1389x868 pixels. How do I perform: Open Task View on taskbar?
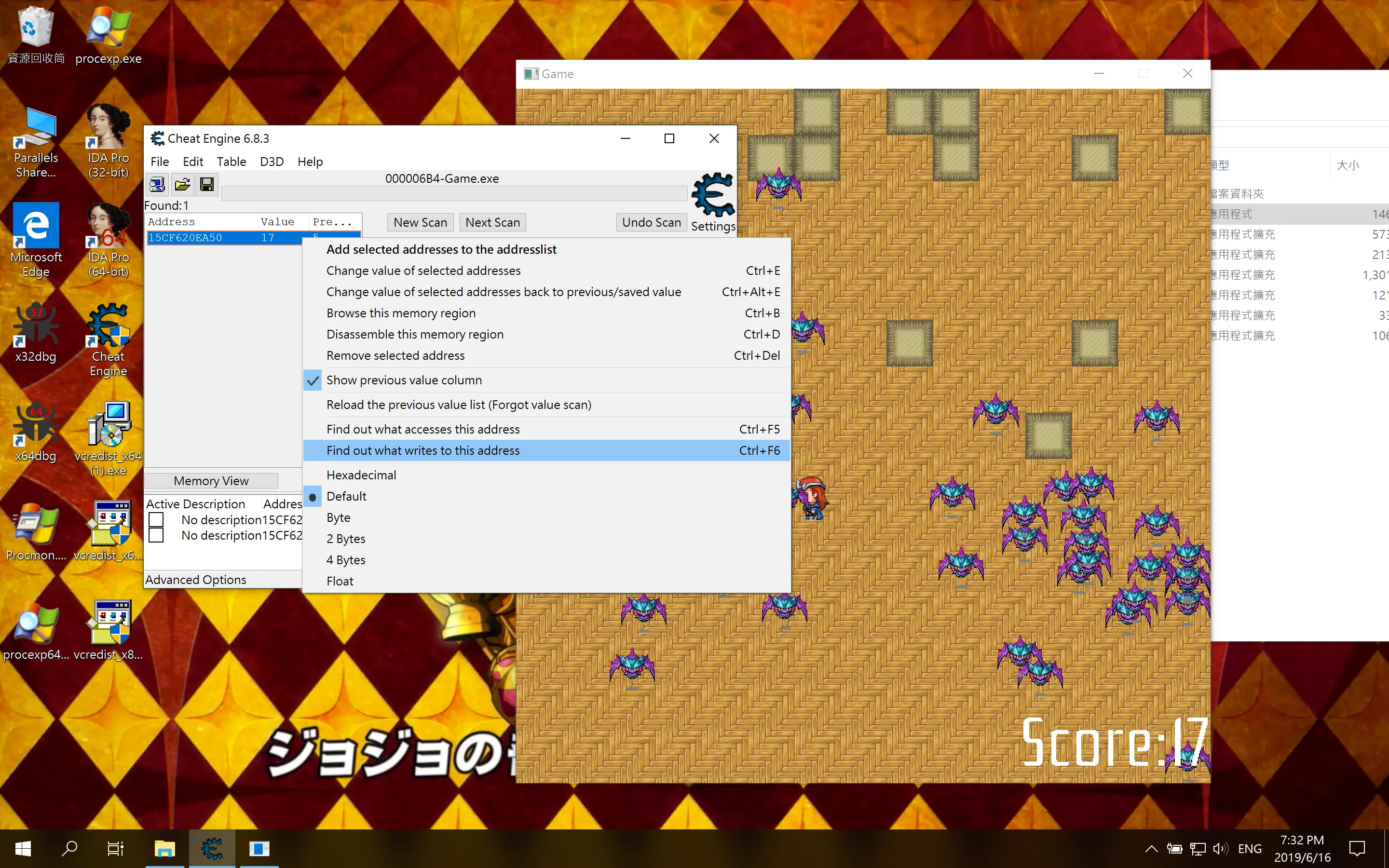pos(116,849)
